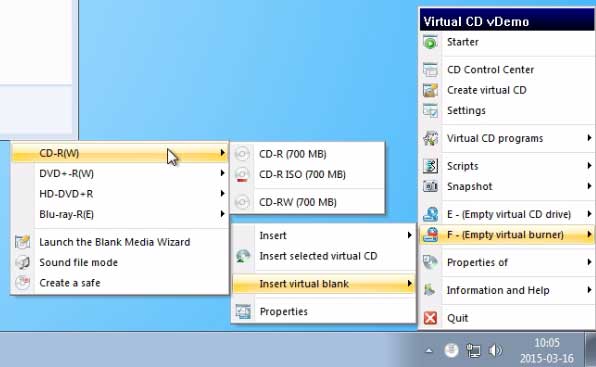The width and height of the screenshot is (596, 367).
Task: Click the Show desktop button
Action: click(590, 350)
